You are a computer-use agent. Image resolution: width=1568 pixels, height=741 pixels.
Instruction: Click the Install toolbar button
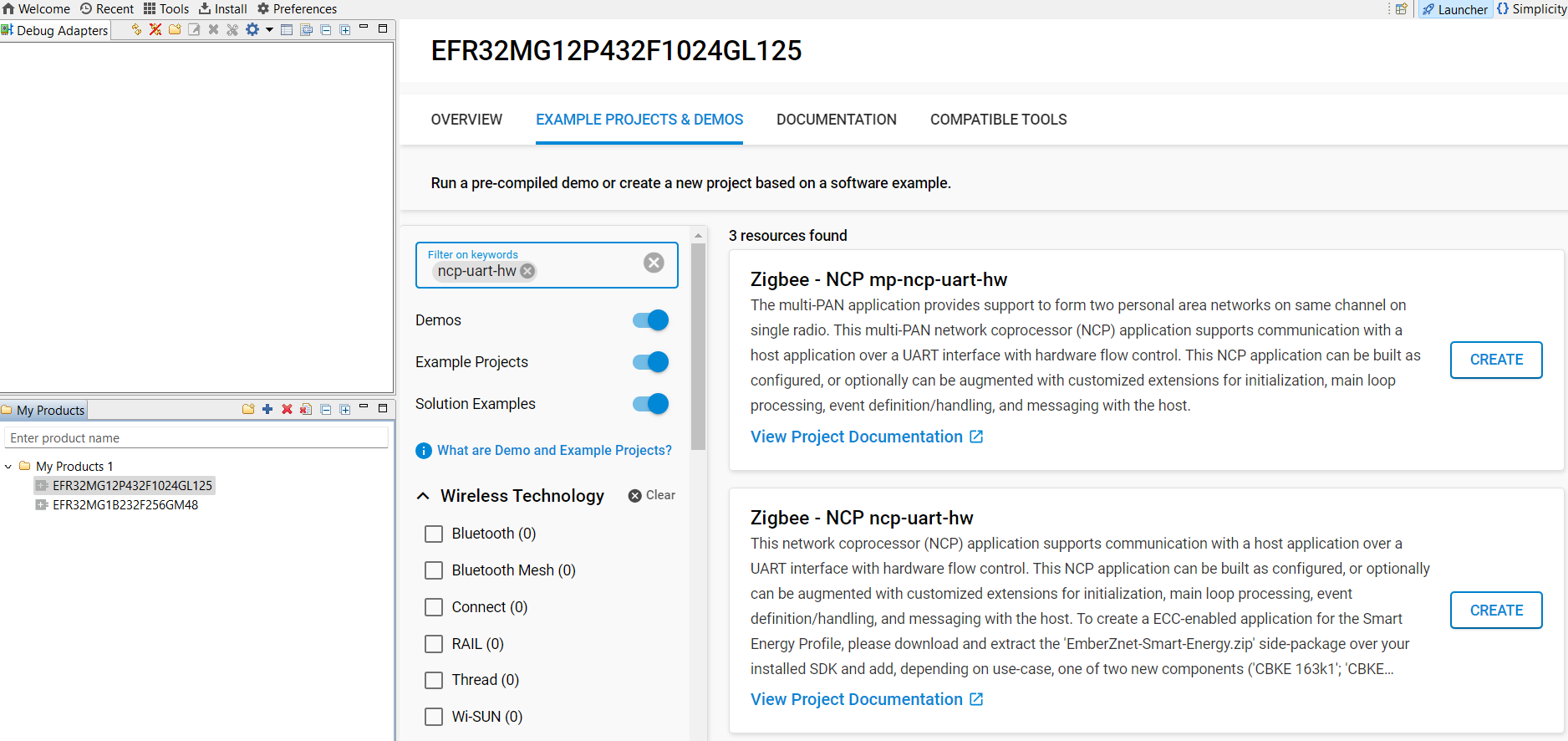(222, 8)
